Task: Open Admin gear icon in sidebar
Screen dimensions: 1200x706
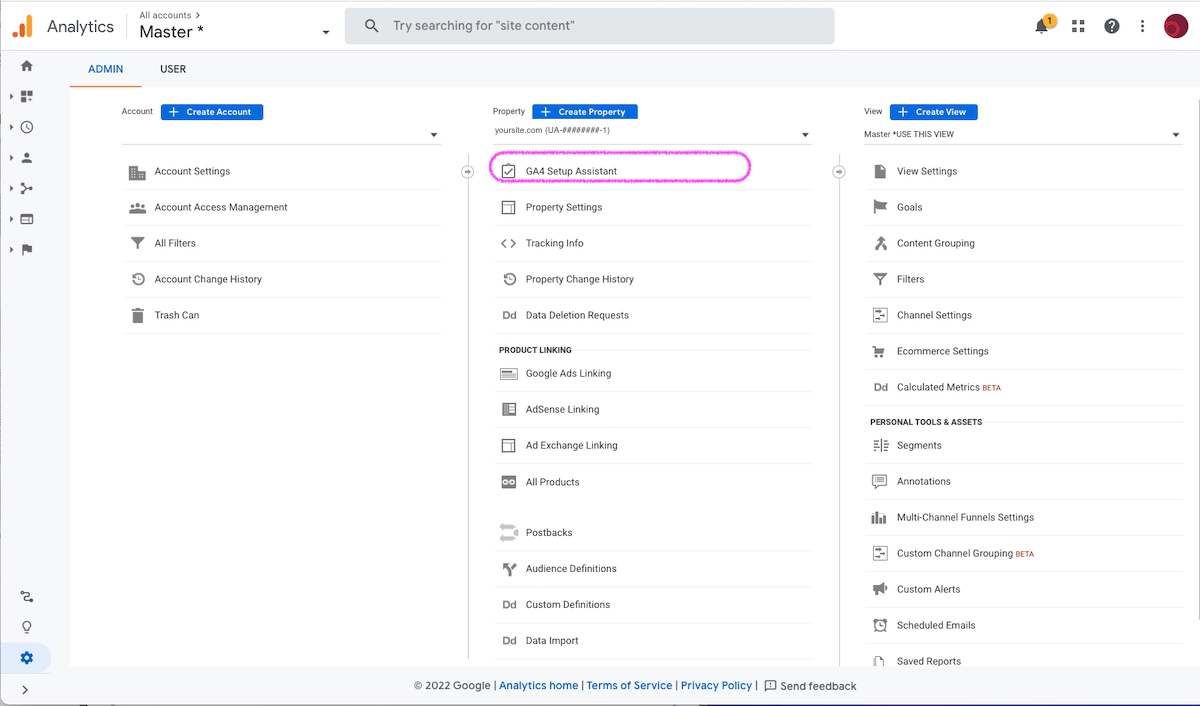Action: point(27,657)
